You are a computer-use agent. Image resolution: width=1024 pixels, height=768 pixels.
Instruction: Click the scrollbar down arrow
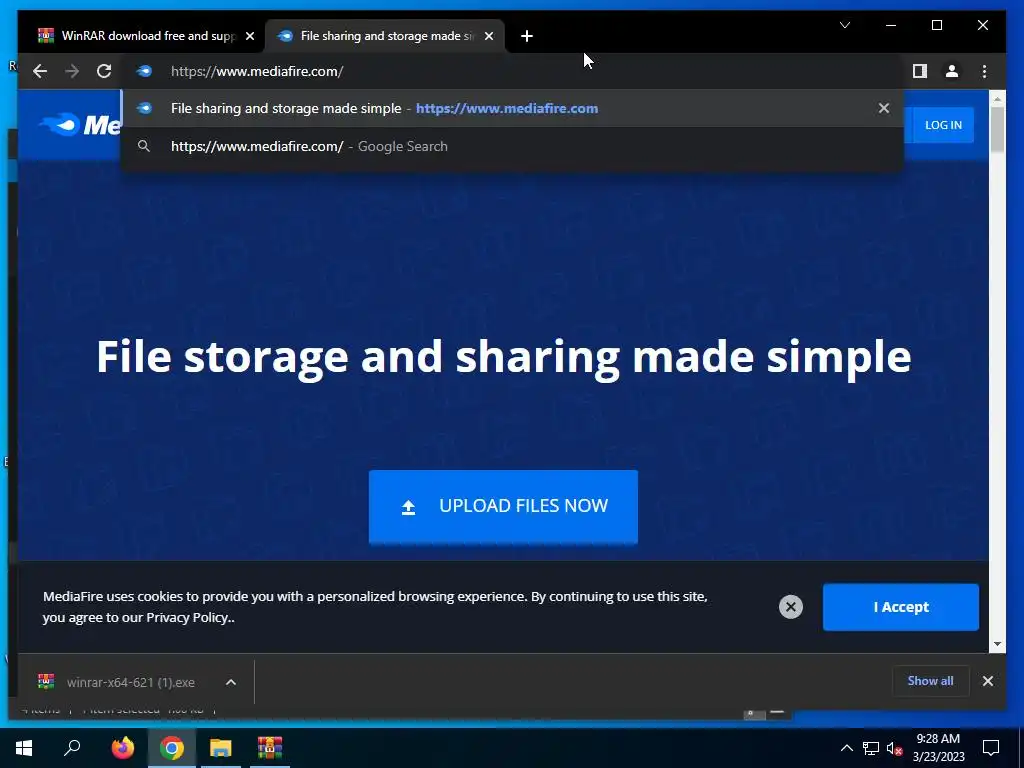pos(997,644)
